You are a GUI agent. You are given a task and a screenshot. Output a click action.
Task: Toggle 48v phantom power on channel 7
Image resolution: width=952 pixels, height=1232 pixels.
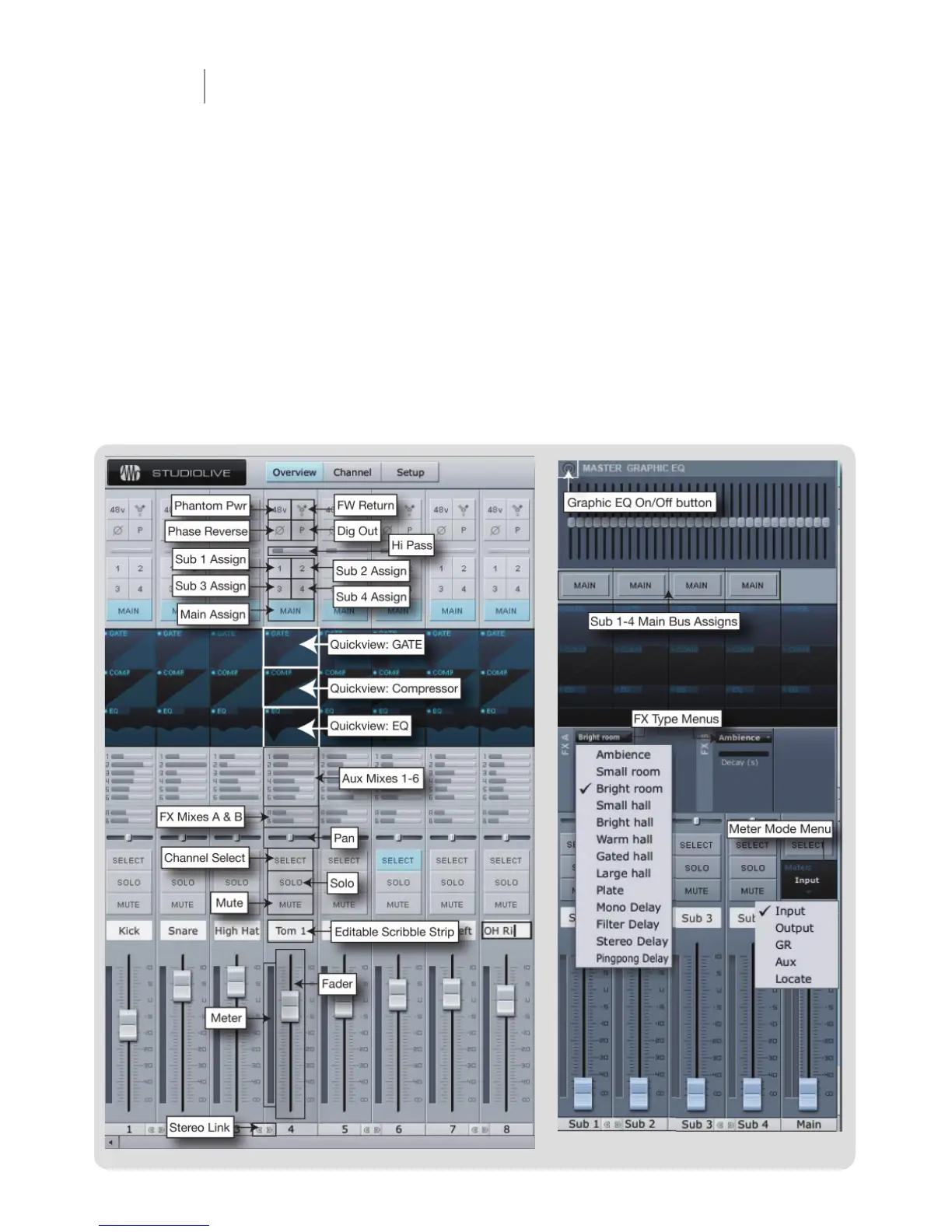pyautogui.click(x=441, y=510)
